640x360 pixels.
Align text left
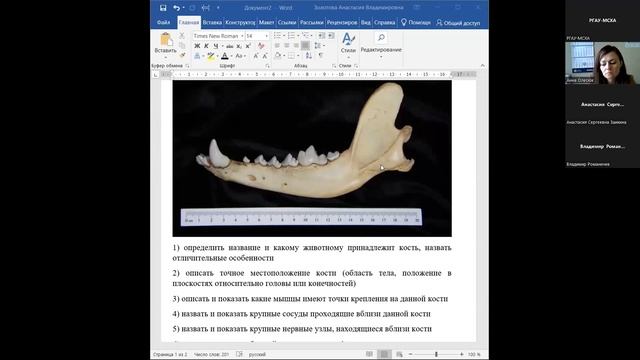[x=278, y=46]
